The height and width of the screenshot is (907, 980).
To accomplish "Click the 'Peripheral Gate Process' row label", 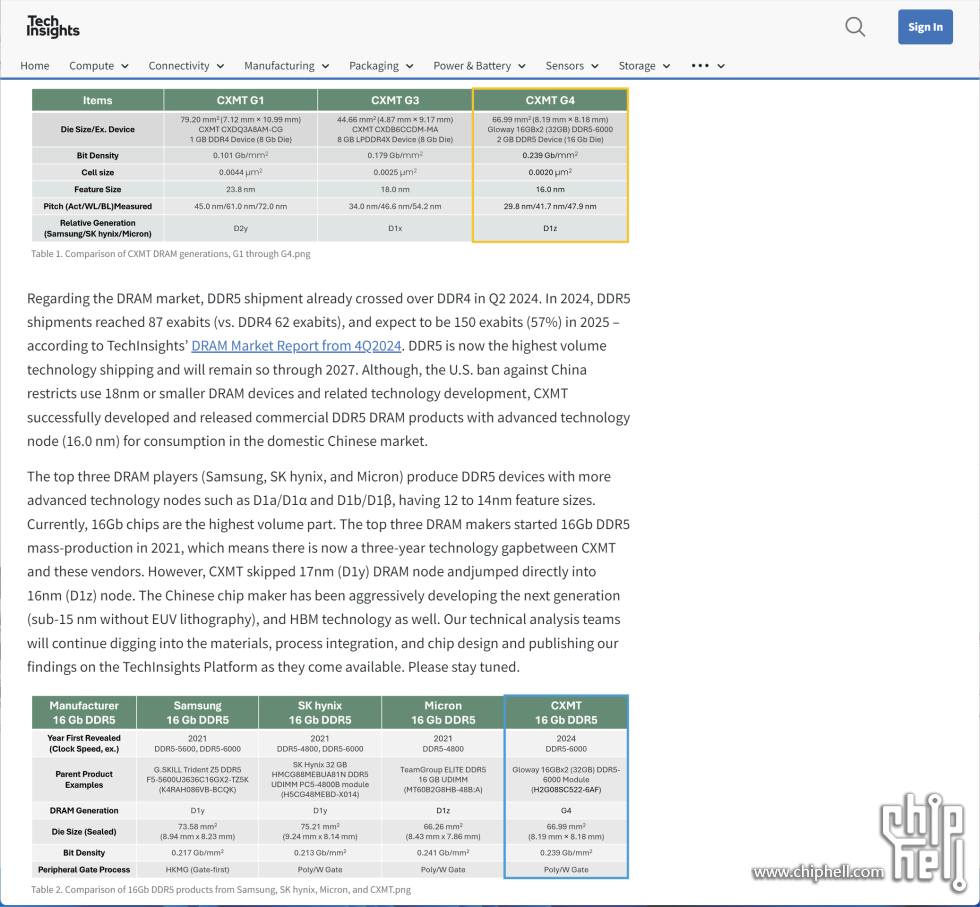I will 84,869.
